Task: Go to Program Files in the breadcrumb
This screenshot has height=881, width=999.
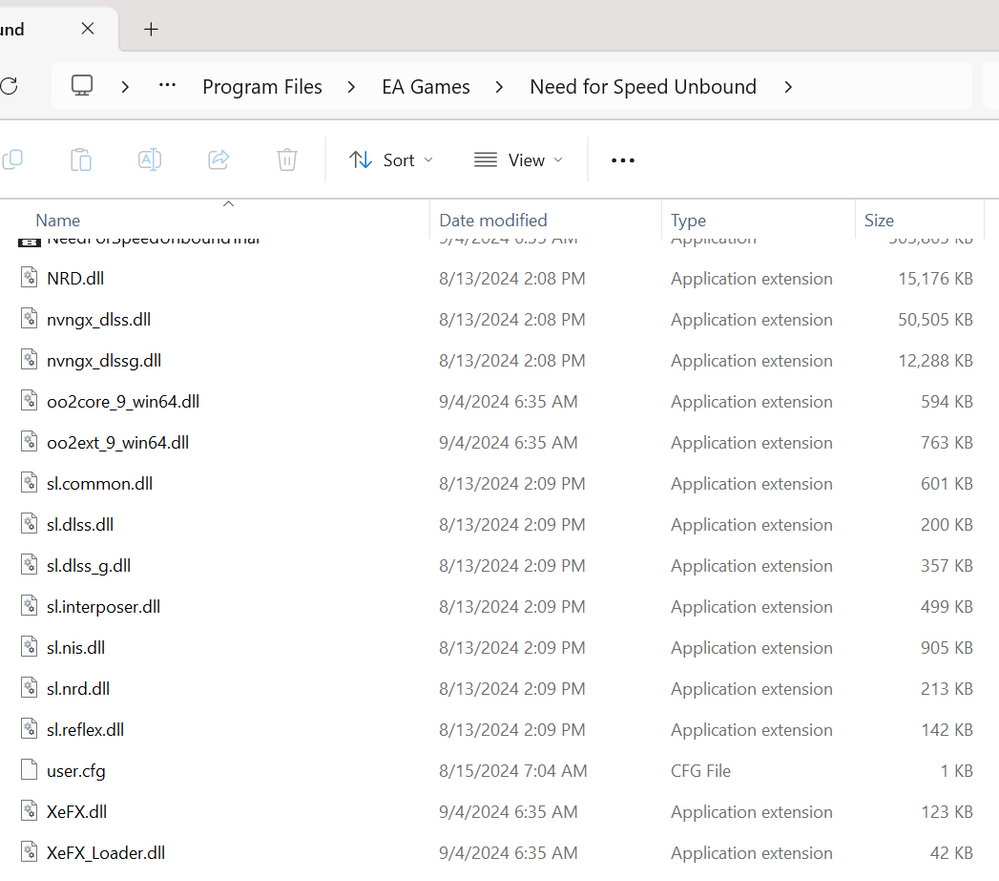Action: click(x=262, y=87)
